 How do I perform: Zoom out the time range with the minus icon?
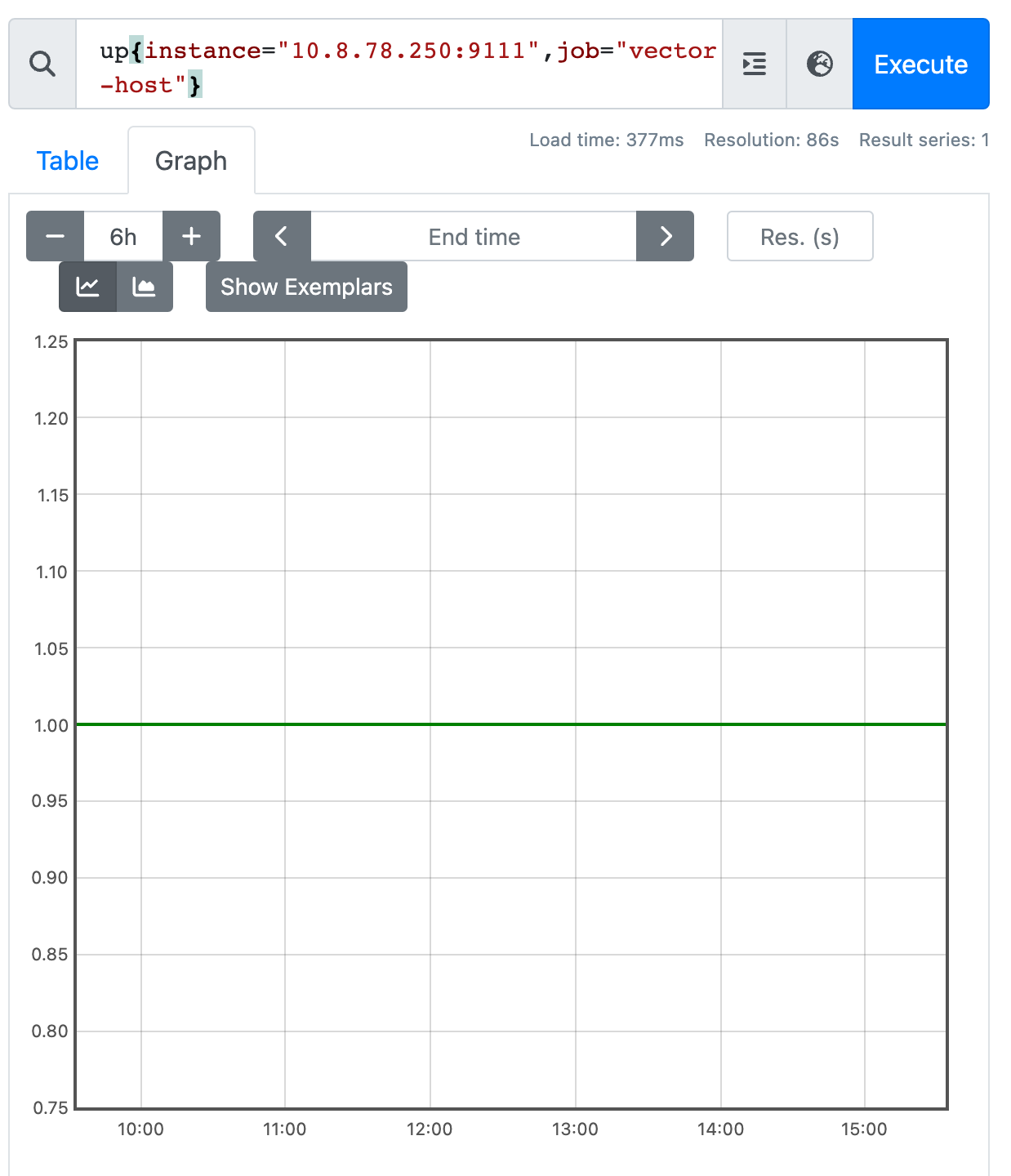click(x=54, y=236)
